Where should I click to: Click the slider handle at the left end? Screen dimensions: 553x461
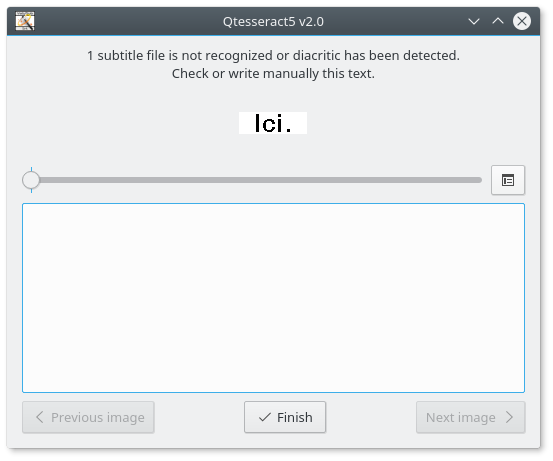[x=31, y=180]
